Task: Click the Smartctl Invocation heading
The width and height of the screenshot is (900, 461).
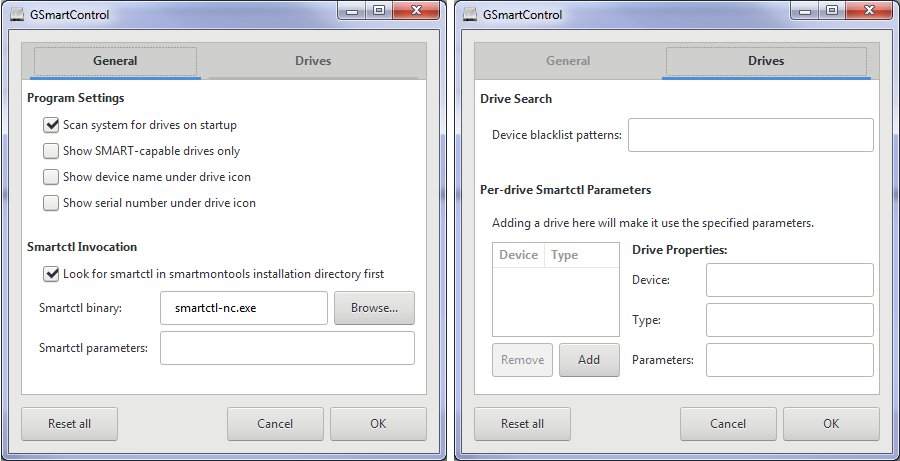Action: tap(82, 247)
